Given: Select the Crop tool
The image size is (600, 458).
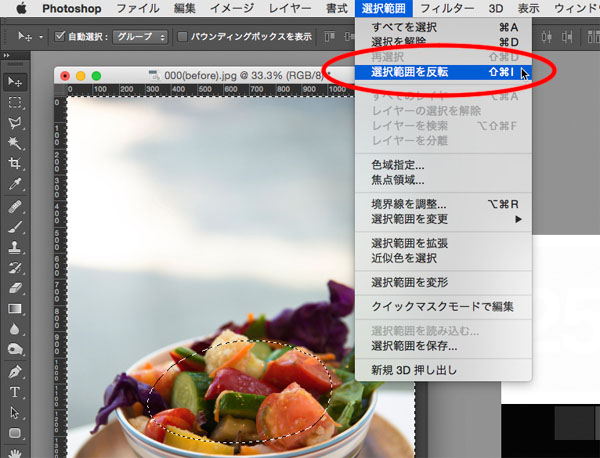Looking at the screenshot, I should (x=15, y=164).
